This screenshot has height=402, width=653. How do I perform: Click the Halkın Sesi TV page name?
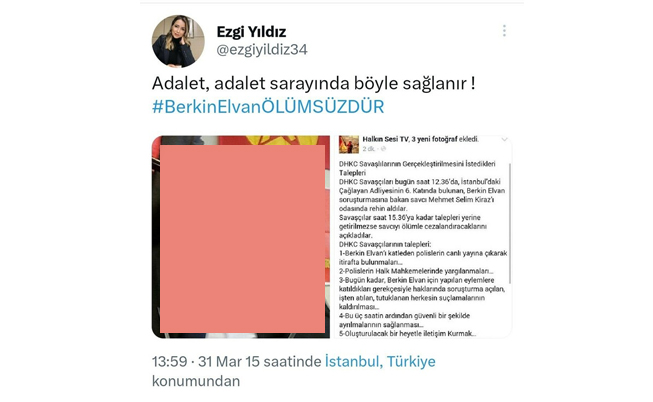tap(386, 139)
